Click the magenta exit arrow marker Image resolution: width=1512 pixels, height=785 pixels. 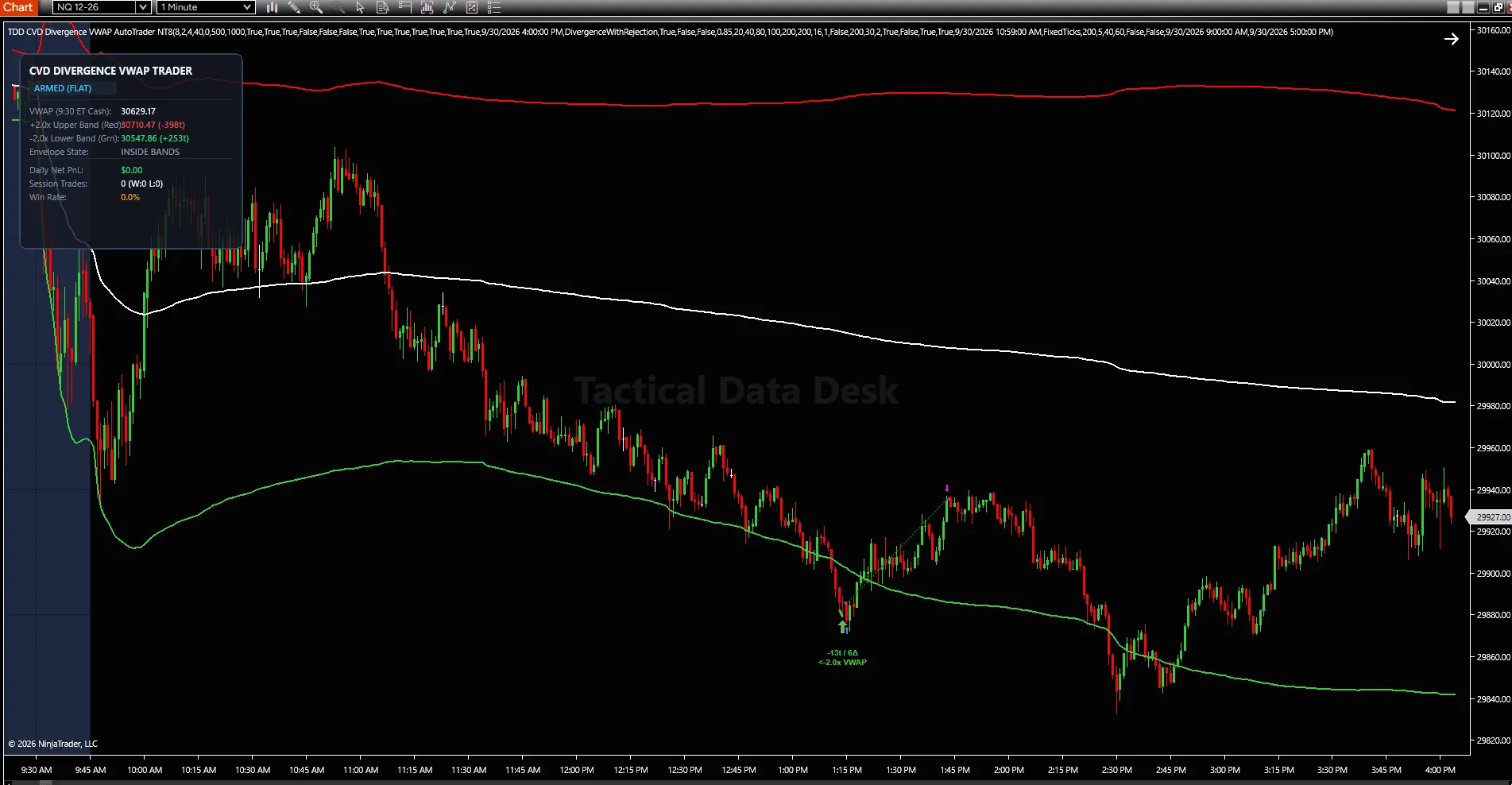point(947,489)
